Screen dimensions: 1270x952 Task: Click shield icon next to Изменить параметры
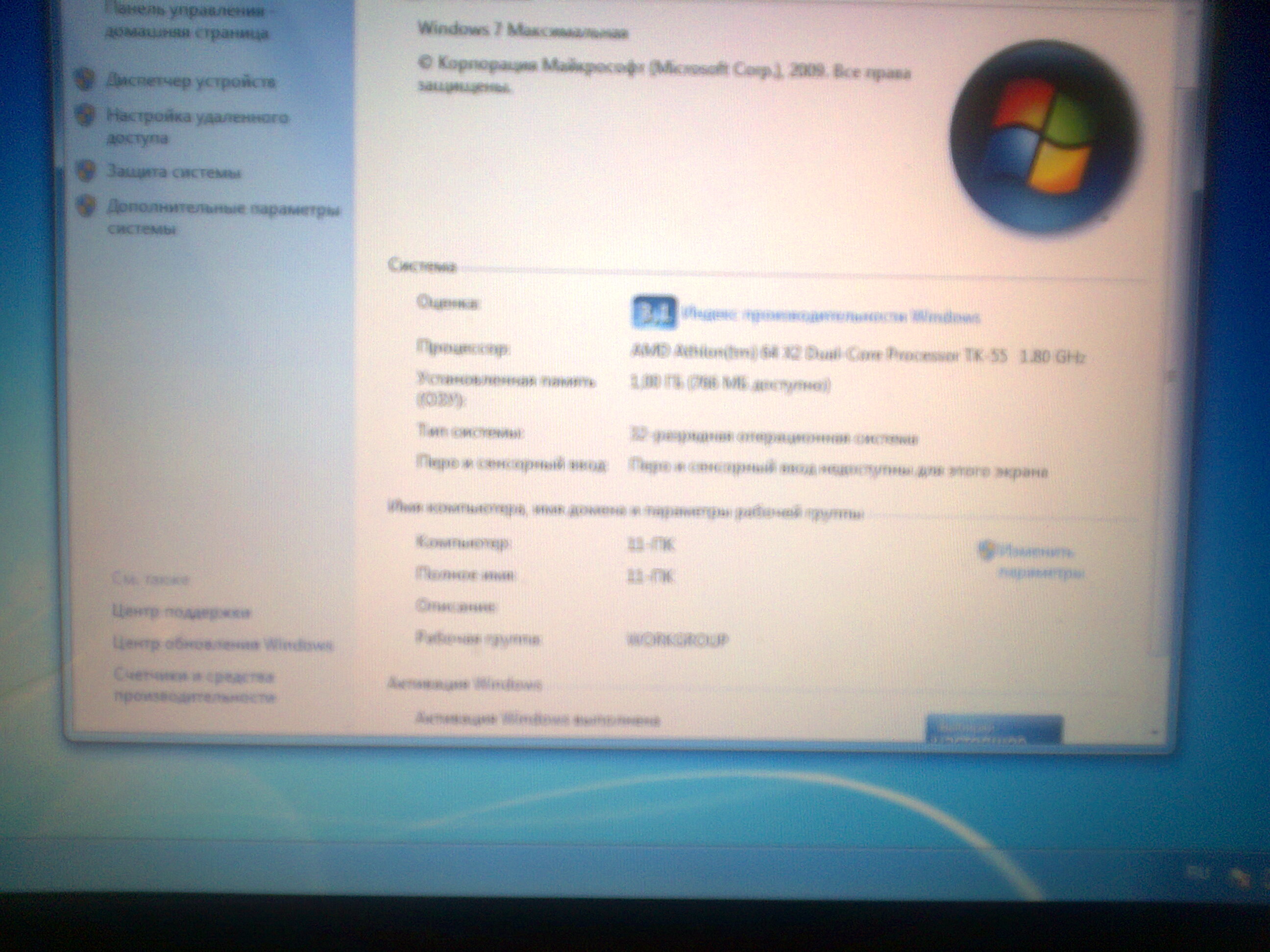(x=986, y=550)
